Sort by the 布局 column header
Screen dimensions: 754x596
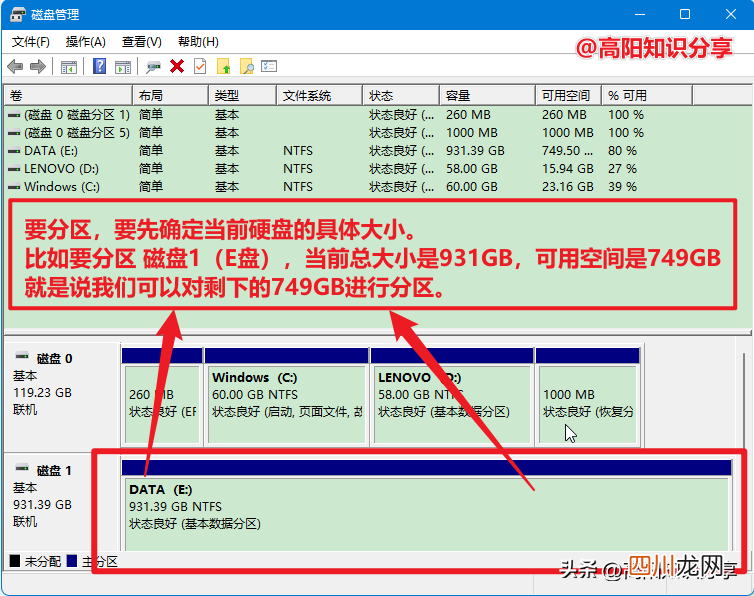pyautogui.click(x=170, y=95)
